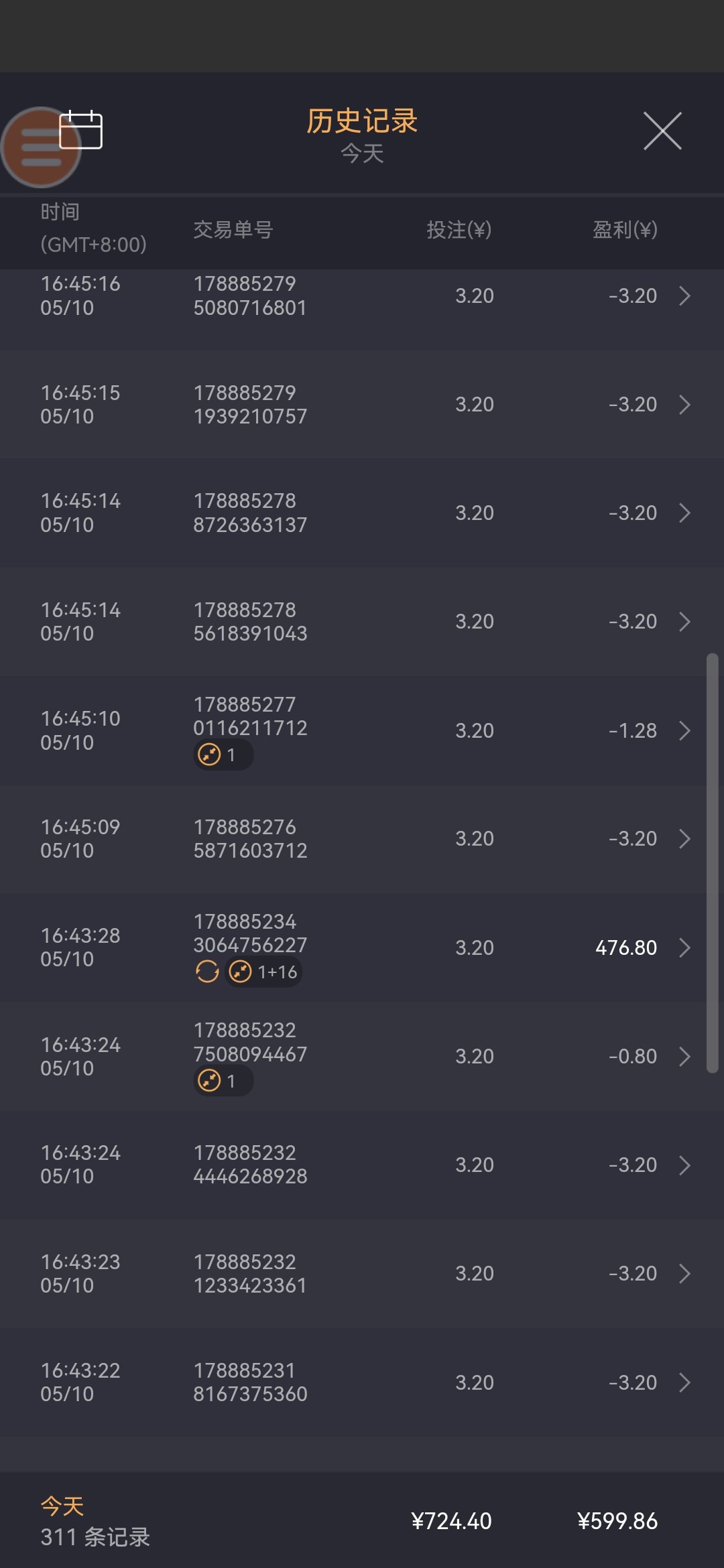Expand the 16:45:15 record chevron

click(684, 405)
